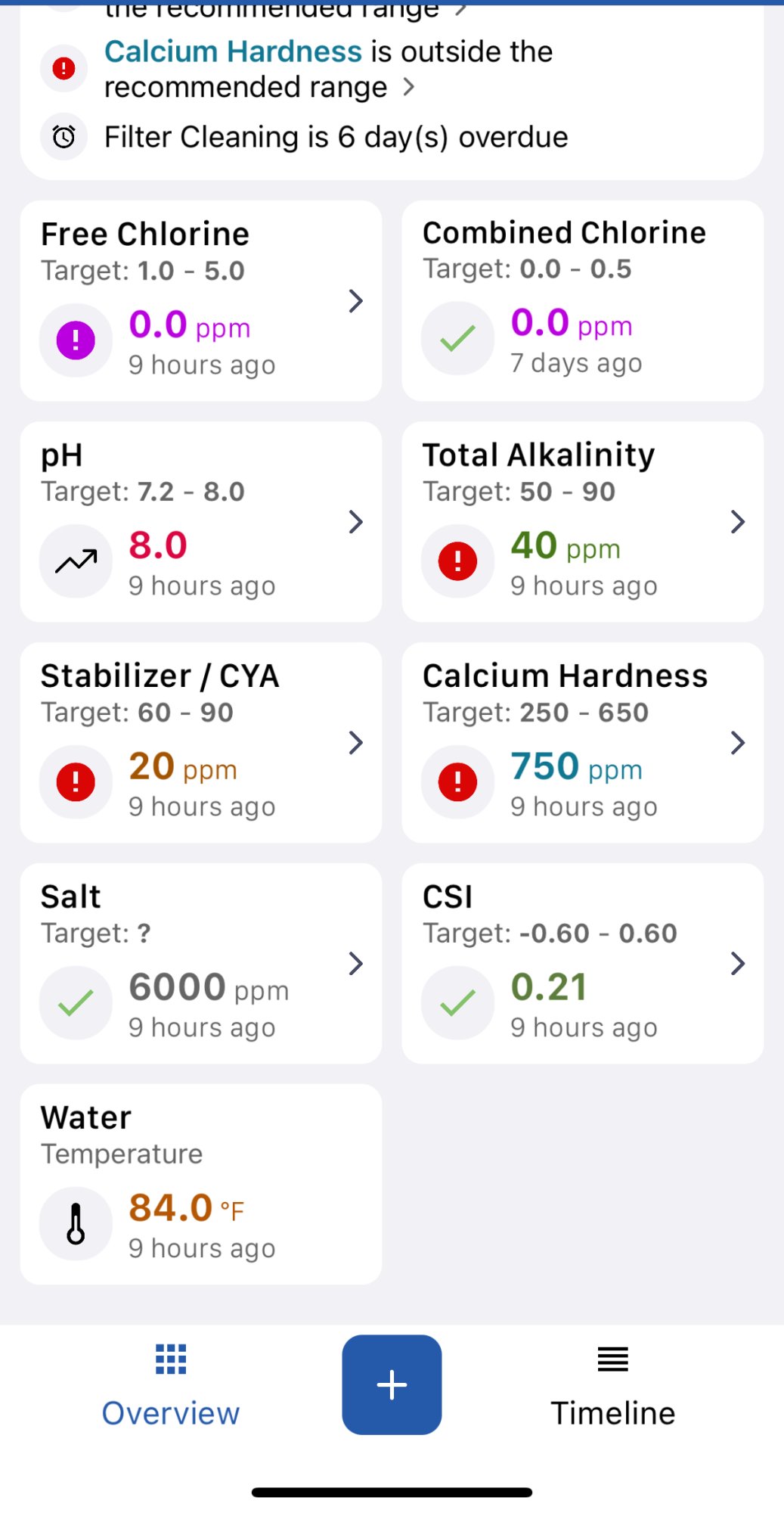
Task: Expand Free Chlorine details with its chevron
Action: pos(356,301)
